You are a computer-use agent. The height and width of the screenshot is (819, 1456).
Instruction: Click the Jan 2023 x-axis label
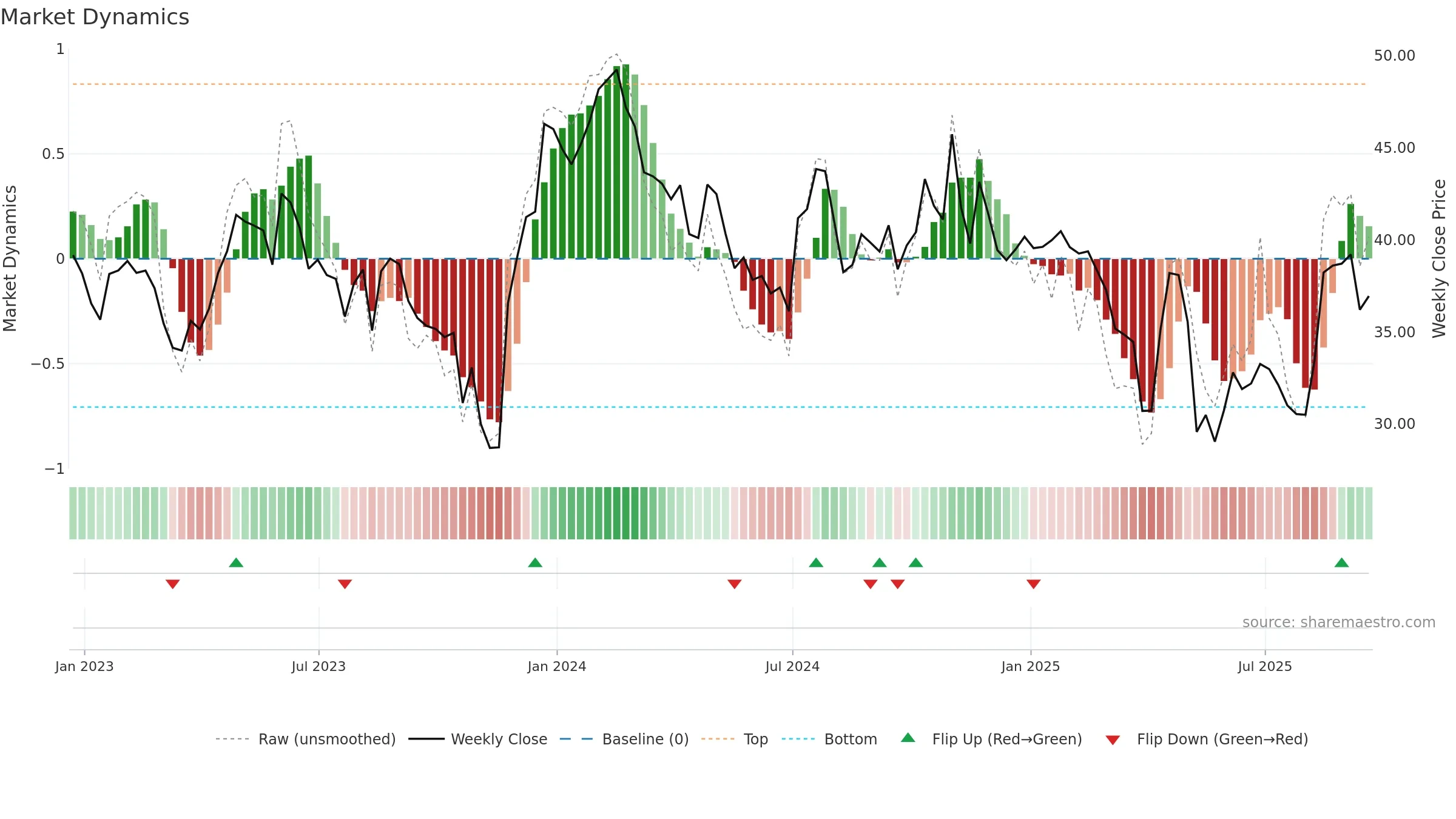[x=84, y=666]
